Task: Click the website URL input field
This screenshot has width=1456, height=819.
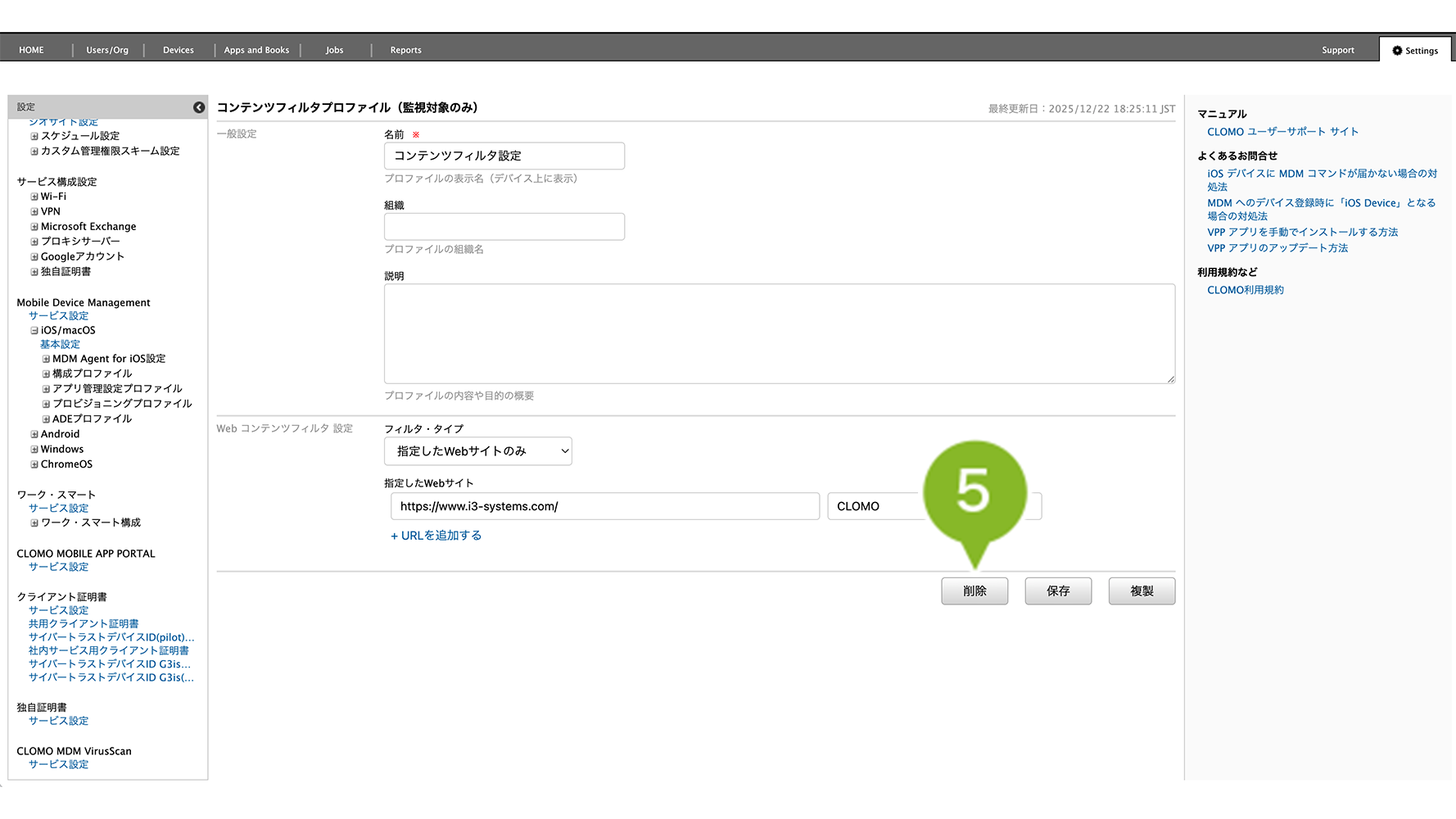Action: point(604,506)
